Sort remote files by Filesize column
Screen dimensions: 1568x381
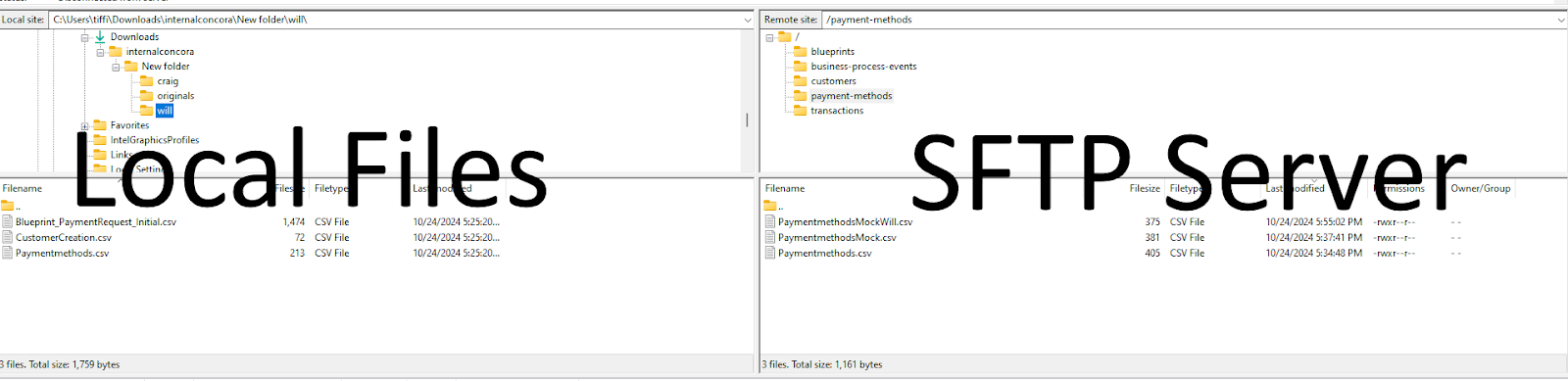pos(1145,188)
